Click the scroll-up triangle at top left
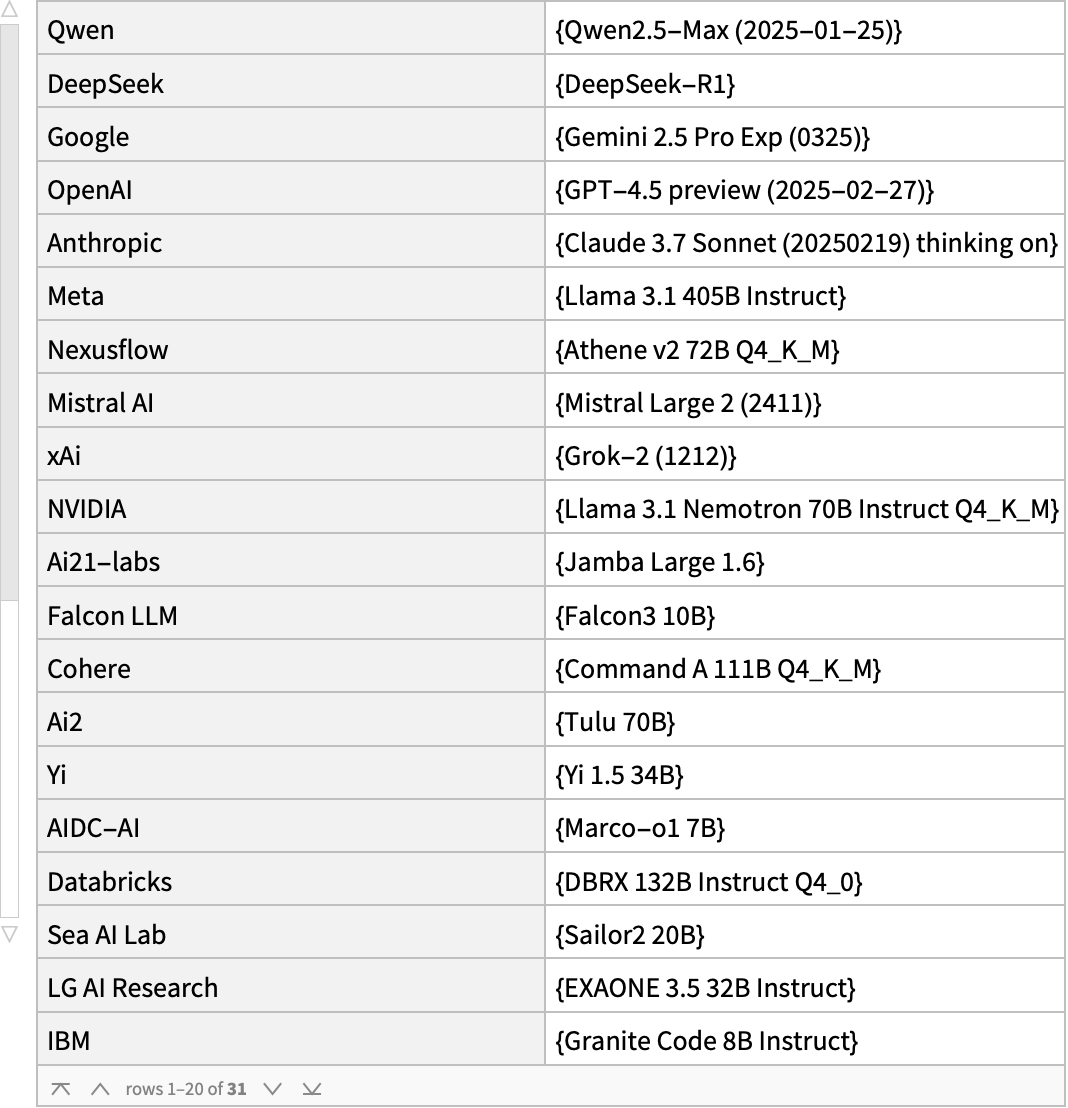This screenshot has width=1068, height=1108. point(9,12)
